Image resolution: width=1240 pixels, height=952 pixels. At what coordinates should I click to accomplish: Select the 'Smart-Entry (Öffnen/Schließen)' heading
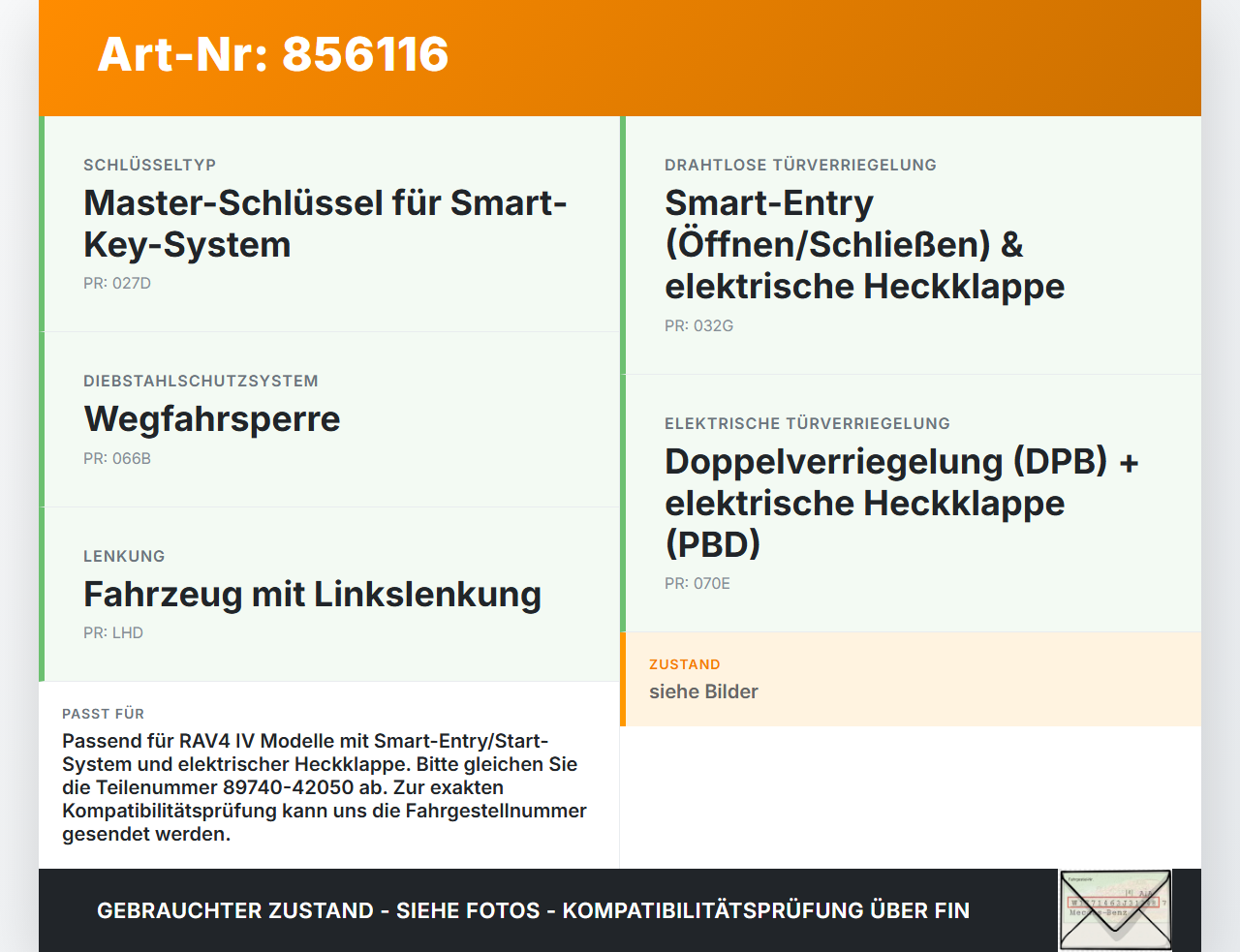(864, 245)
